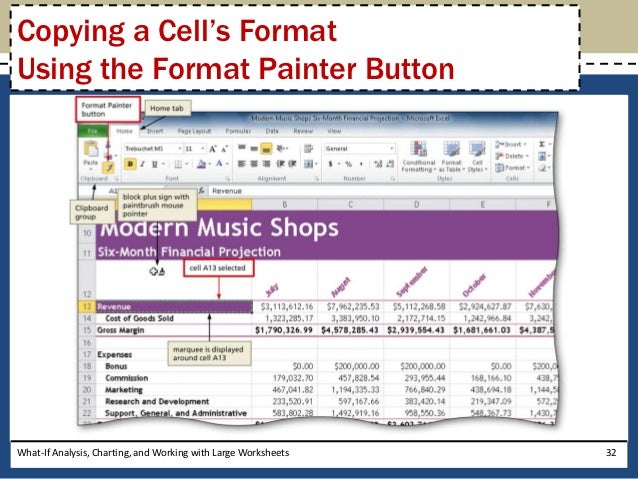Click the Cost of Goods Sold cell

[x=174, y=318]
